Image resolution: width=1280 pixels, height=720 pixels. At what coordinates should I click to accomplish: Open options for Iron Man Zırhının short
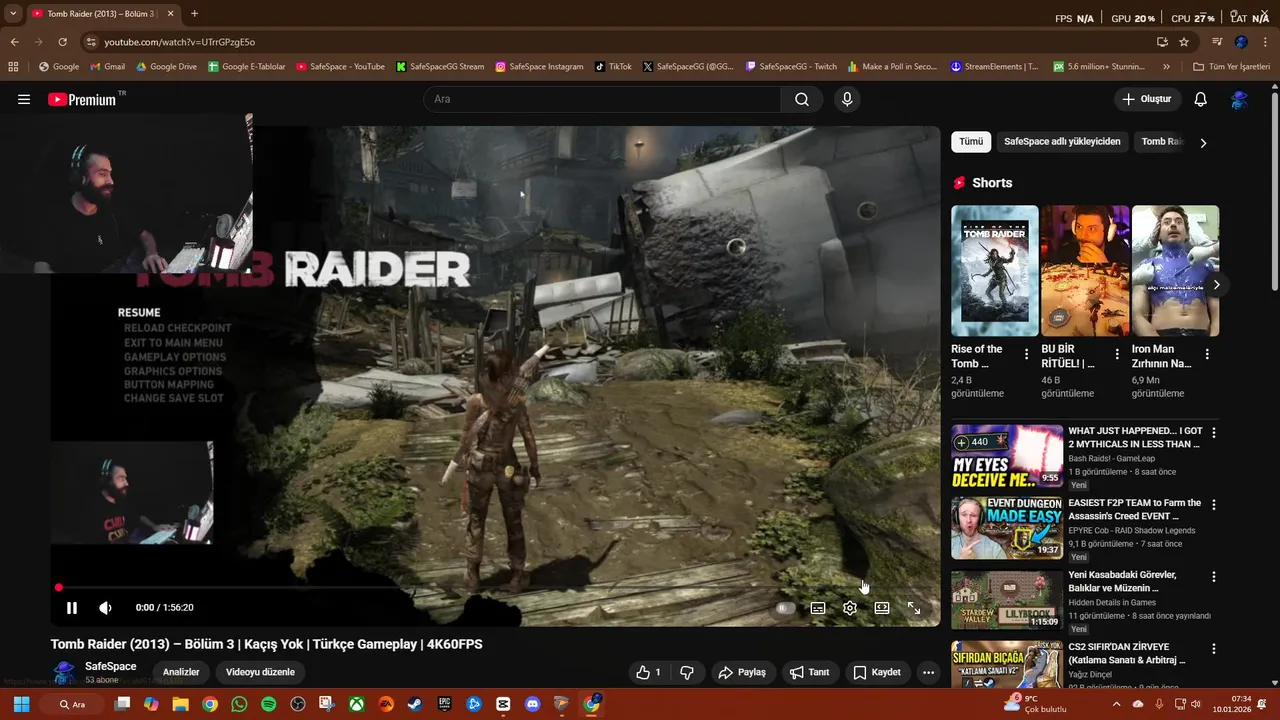click(x=1207, y=354)
